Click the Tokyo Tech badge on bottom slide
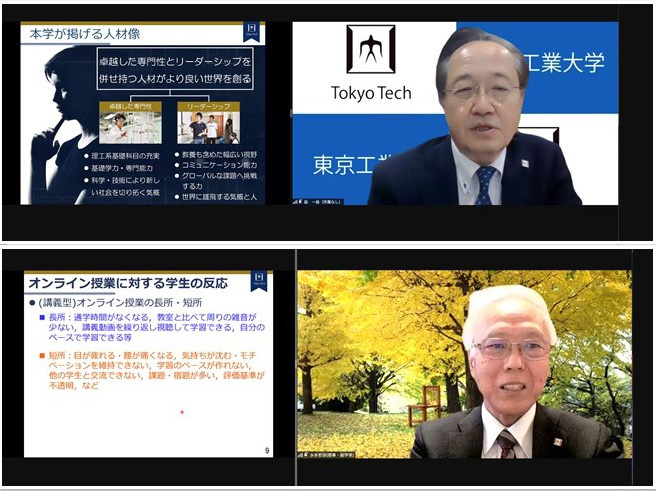 [259, 281]
